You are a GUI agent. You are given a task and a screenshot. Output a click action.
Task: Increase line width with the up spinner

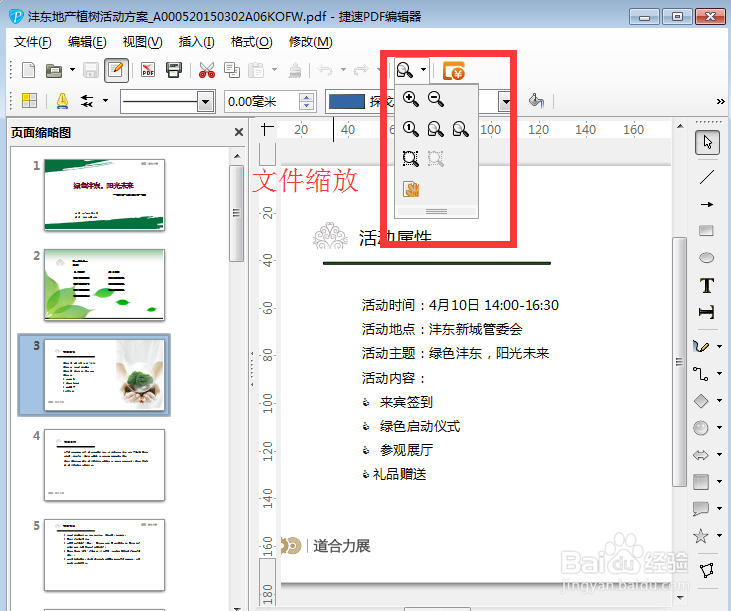click(307, 97)
